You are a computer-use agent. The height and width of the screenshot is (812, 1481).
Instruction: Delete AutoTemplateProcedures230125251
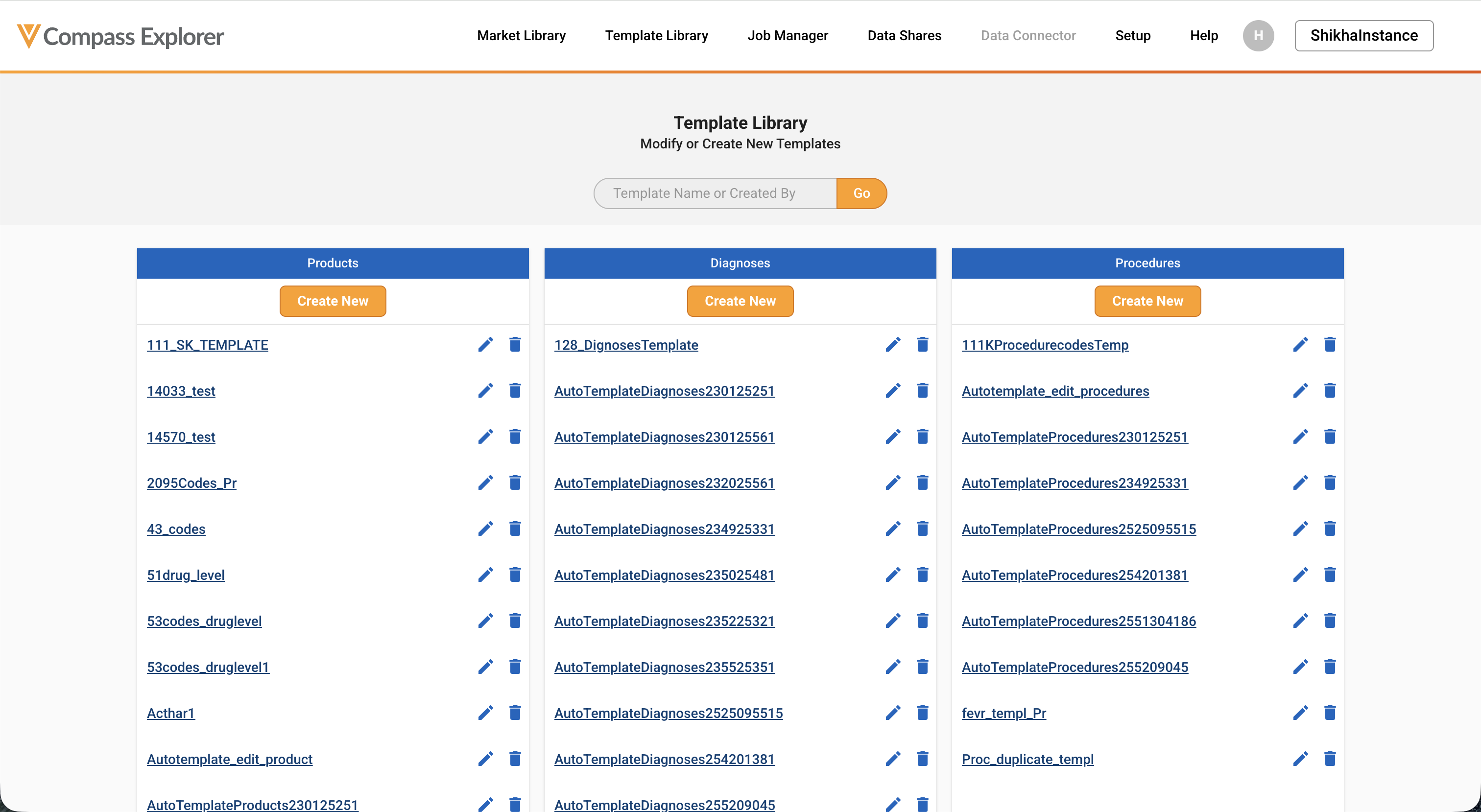1330,436
